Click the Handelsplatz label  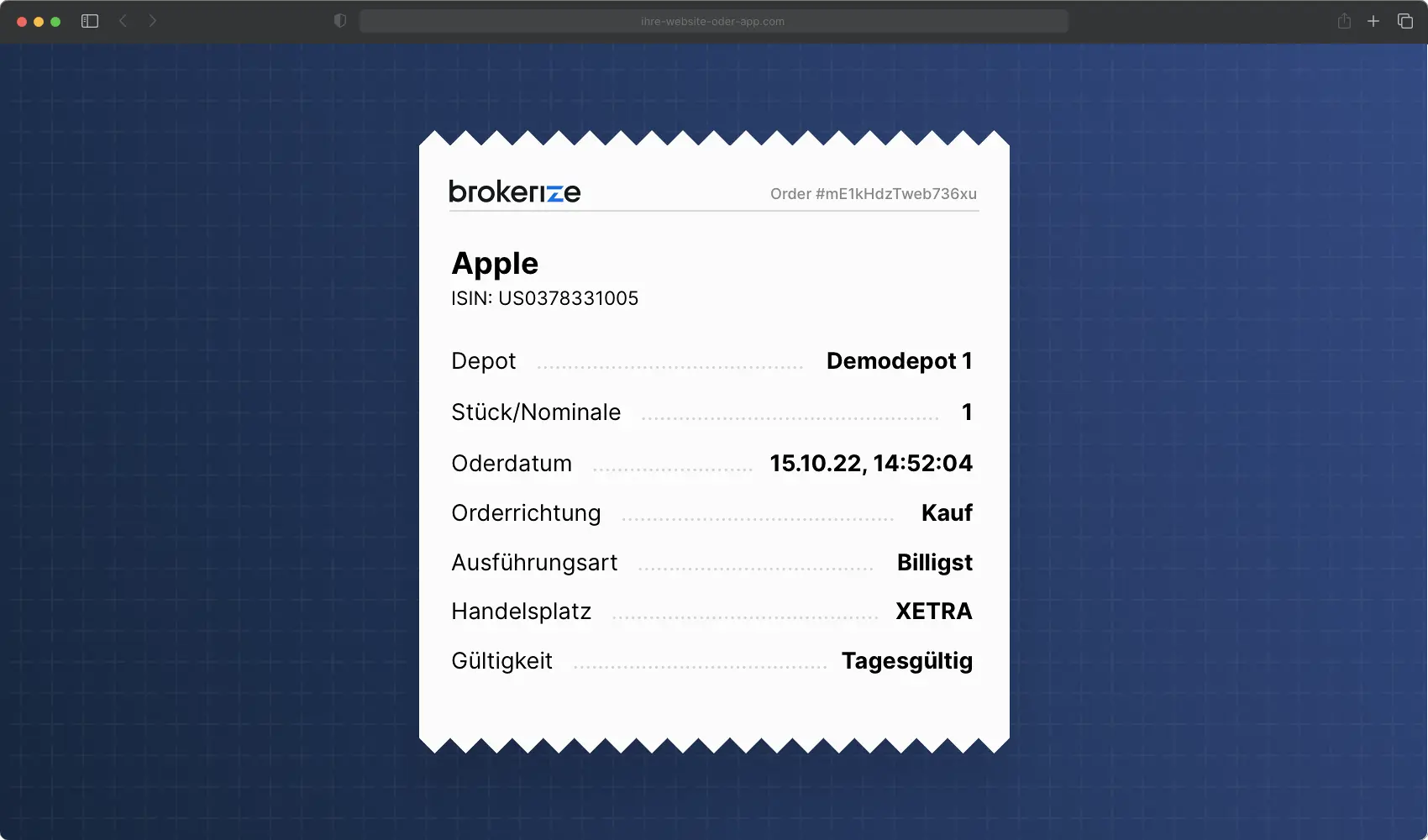click(521, 612)
